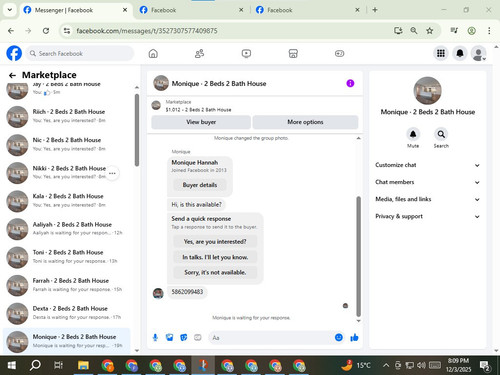Open Dexta - 2 Beds 2 Bath House chat
The width and height of the screenshot is (500, 375).
[x=67, y=313]
